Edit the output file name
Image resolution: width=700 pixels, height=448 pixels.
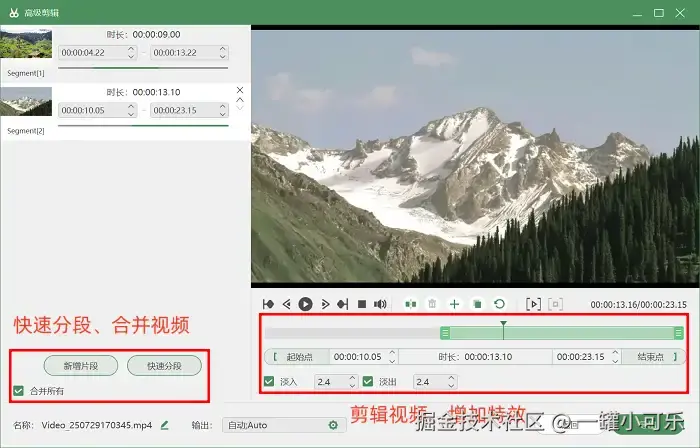[164, 425]
